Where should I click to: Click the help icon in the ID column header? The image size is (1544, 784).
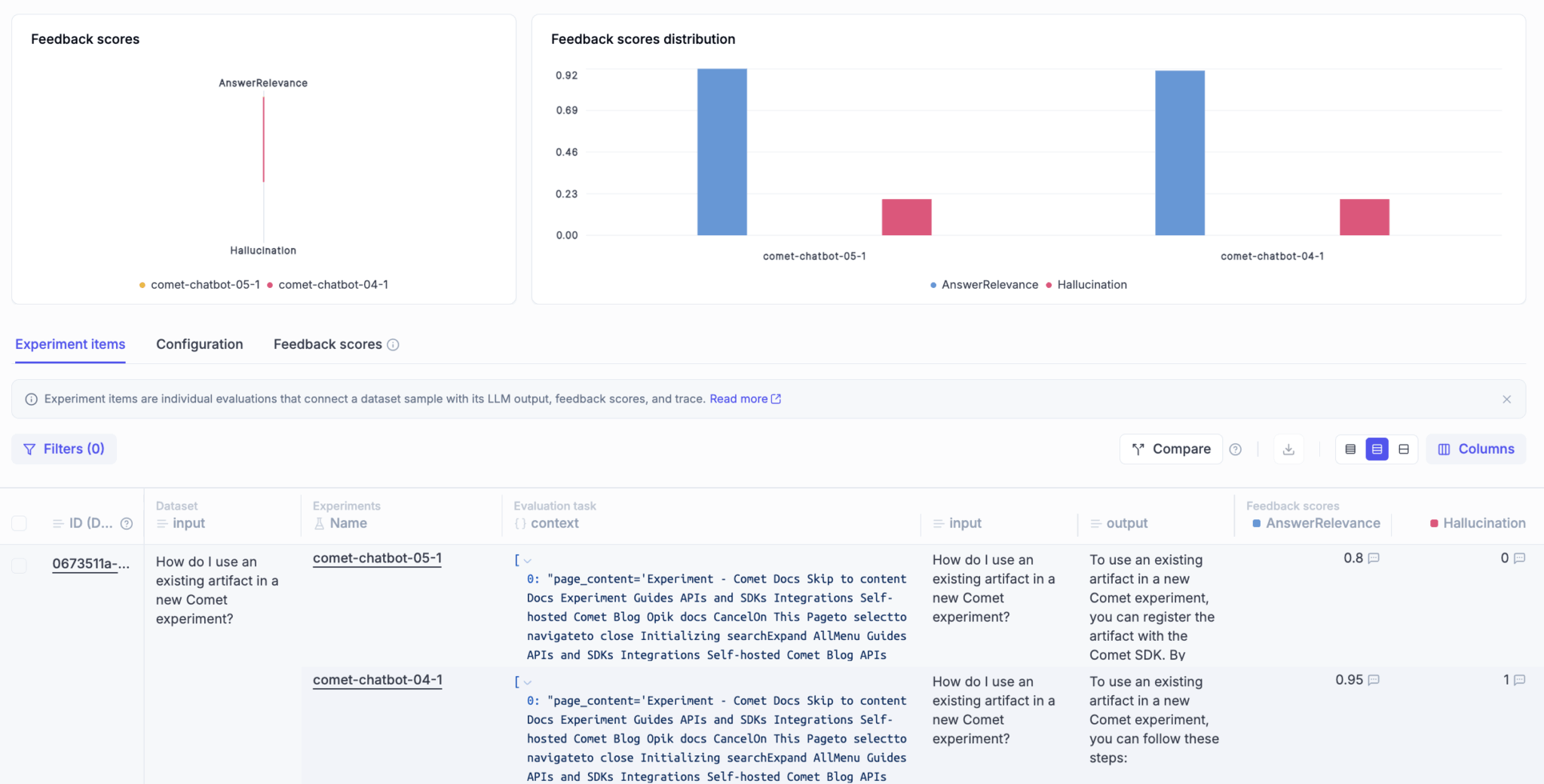pyautogui.click(x=127, y=523)
